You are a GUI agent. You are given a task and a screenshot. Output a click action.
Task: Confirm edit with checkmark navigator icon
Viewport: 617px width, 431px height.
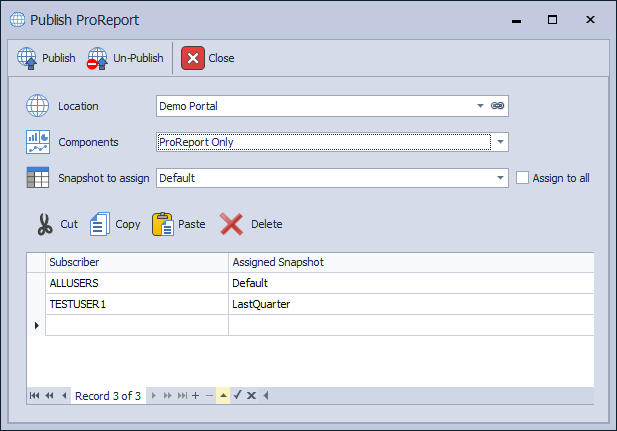point(237,395)
